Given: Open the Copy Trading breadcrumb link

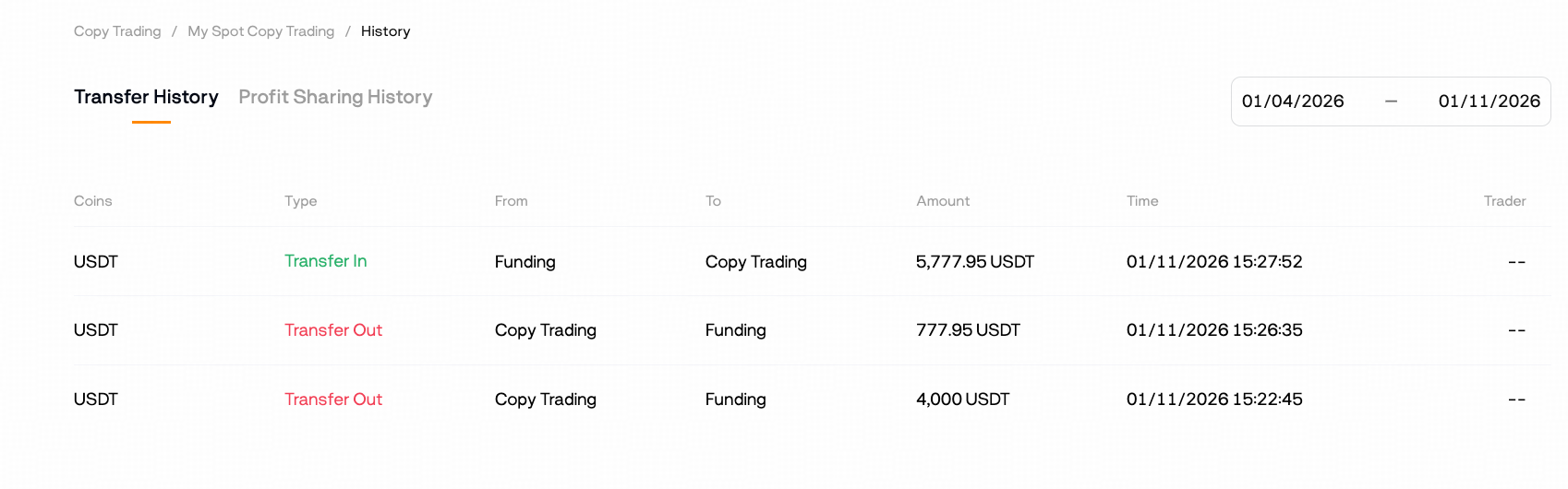Looking at the screenshot, I should (x=117, y=31).
